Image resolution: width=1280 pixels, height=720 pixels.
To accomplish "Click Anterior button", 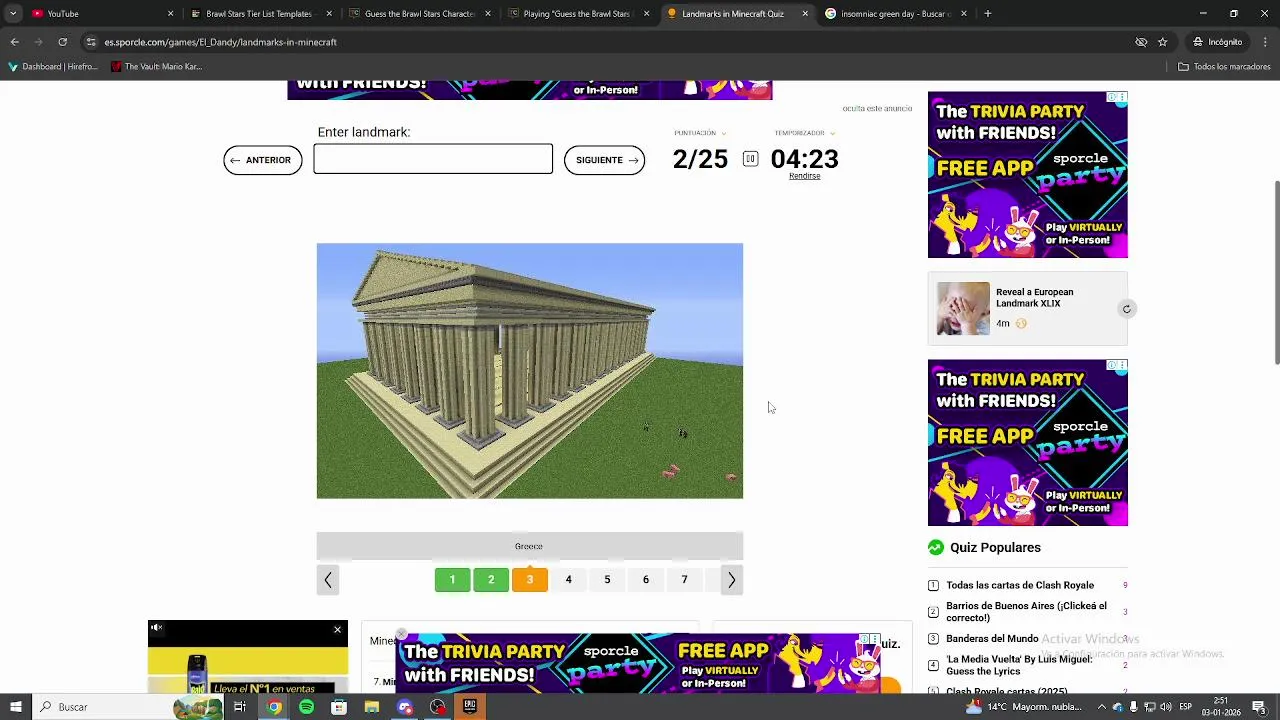I will pyautogui.click(x=263, y=160).
